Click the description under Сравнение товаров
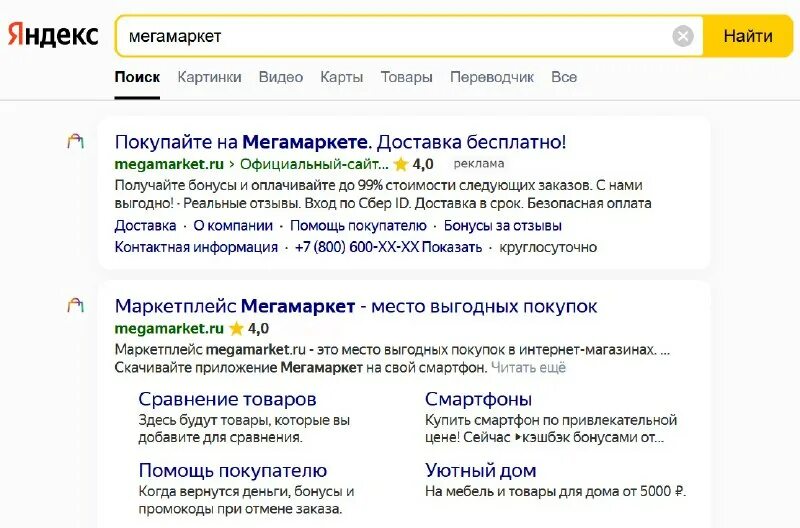Image resolution: width=800 pixels, height=528 pixels. pyautogui.click(x=244, y=429)
